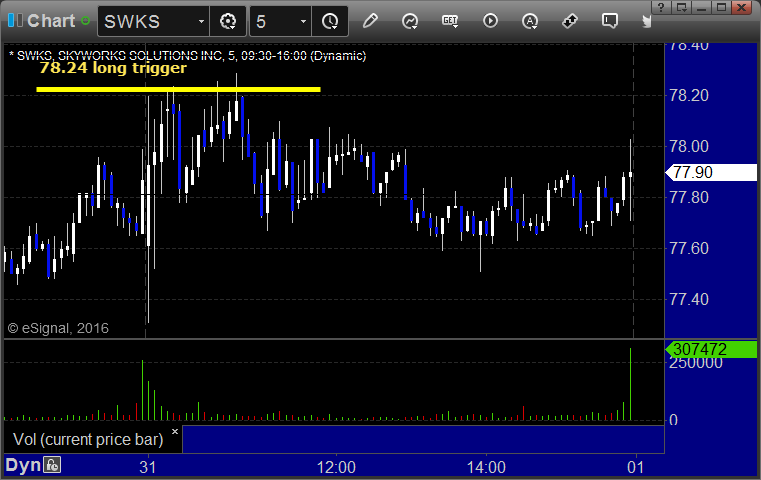Click the blue chart bars icon beside Chart
This screenshot has height=480, width=761.
click(15, 21)
